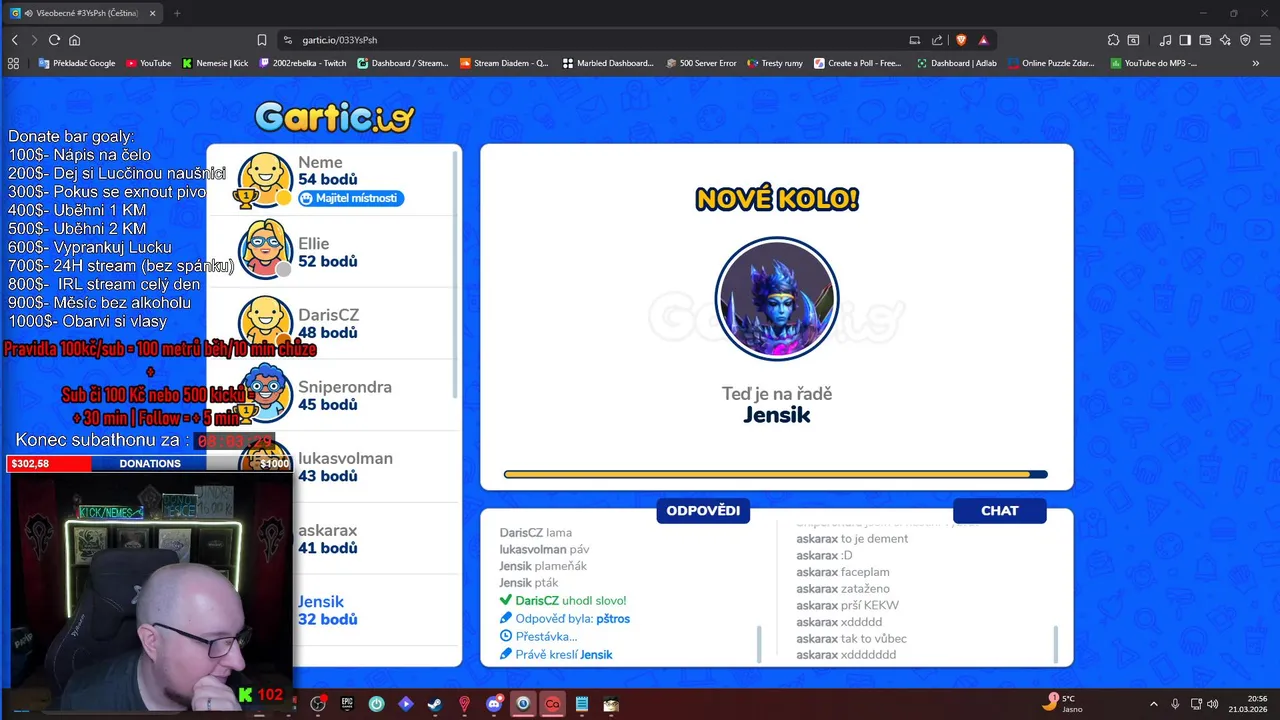Image resolution: width=1280 pixels, height=720 pixels.
Task: Click Ellie's player avatar
Action: pyautogui.click(x=264, y=250)
